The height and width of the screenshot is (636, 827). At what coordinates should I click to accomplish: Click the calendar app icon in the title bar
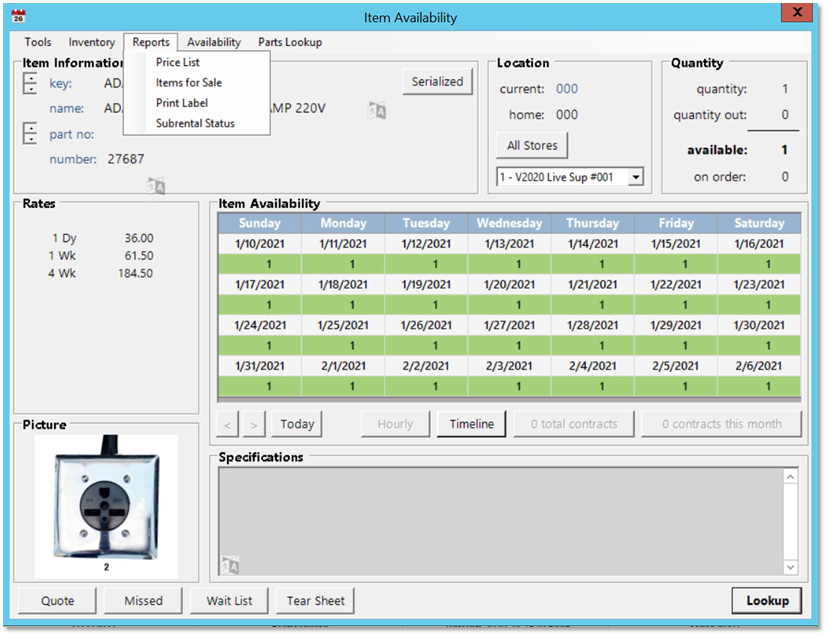point(17,17)
